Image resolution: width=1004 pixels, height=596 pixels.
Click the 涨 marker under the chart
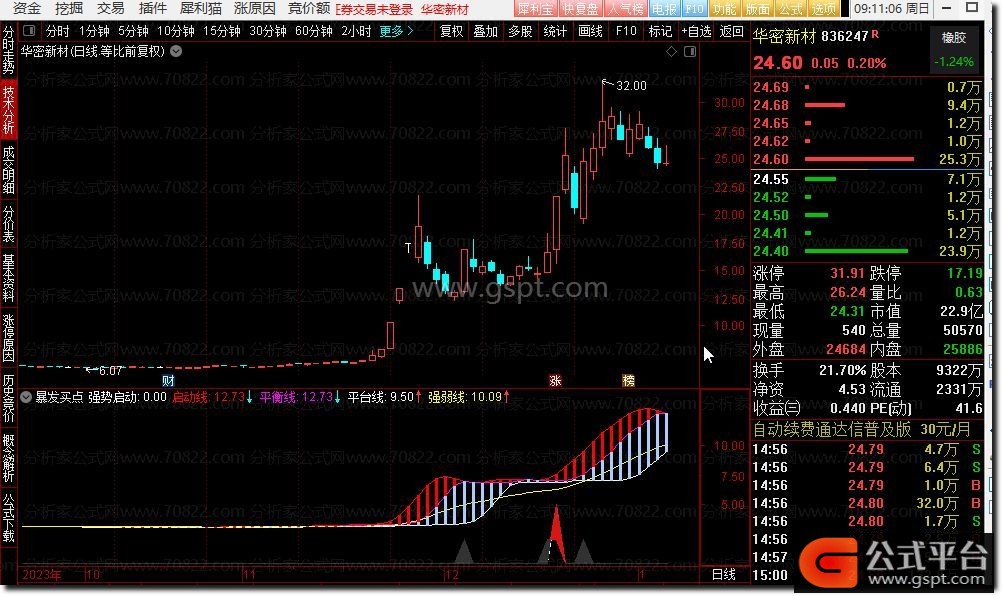click(x=555, y=381)
